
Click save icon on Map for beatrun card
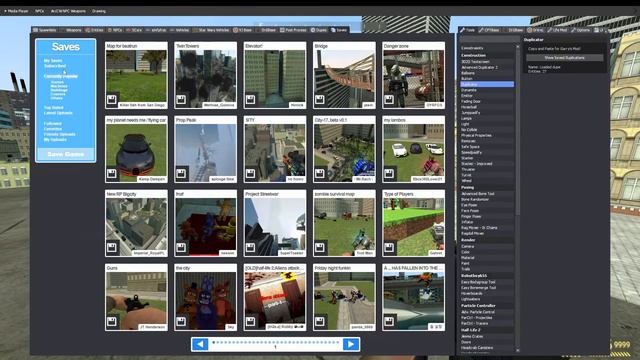click(112, 99)
